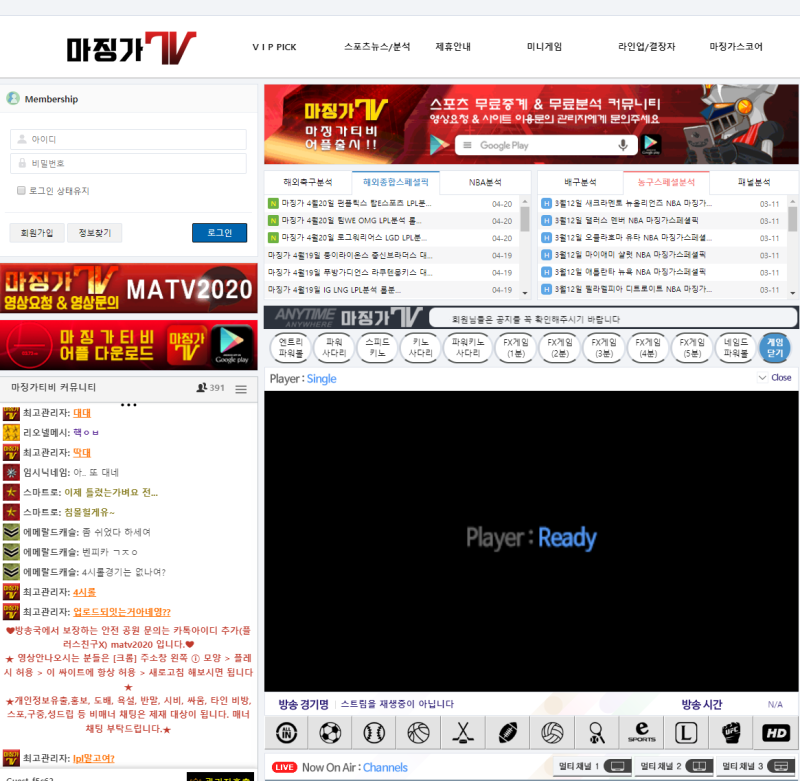The image size is (800, 781).
Task: Open the 마징가스코어 menu
Action: [x=736, y=46]
